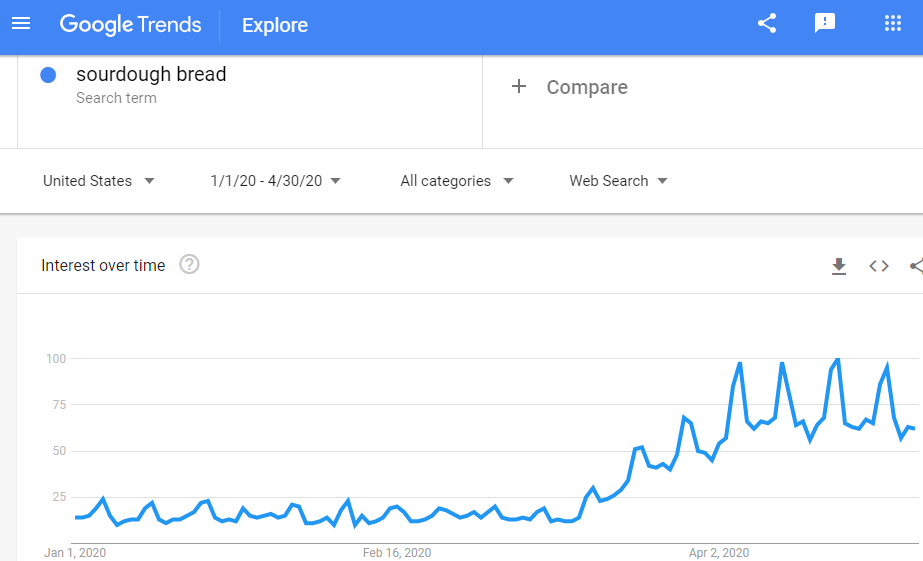The width and height of the screenshot is (923, 561).
Task: Edit the sourdough bread search term
Action: tap(151, 75)
